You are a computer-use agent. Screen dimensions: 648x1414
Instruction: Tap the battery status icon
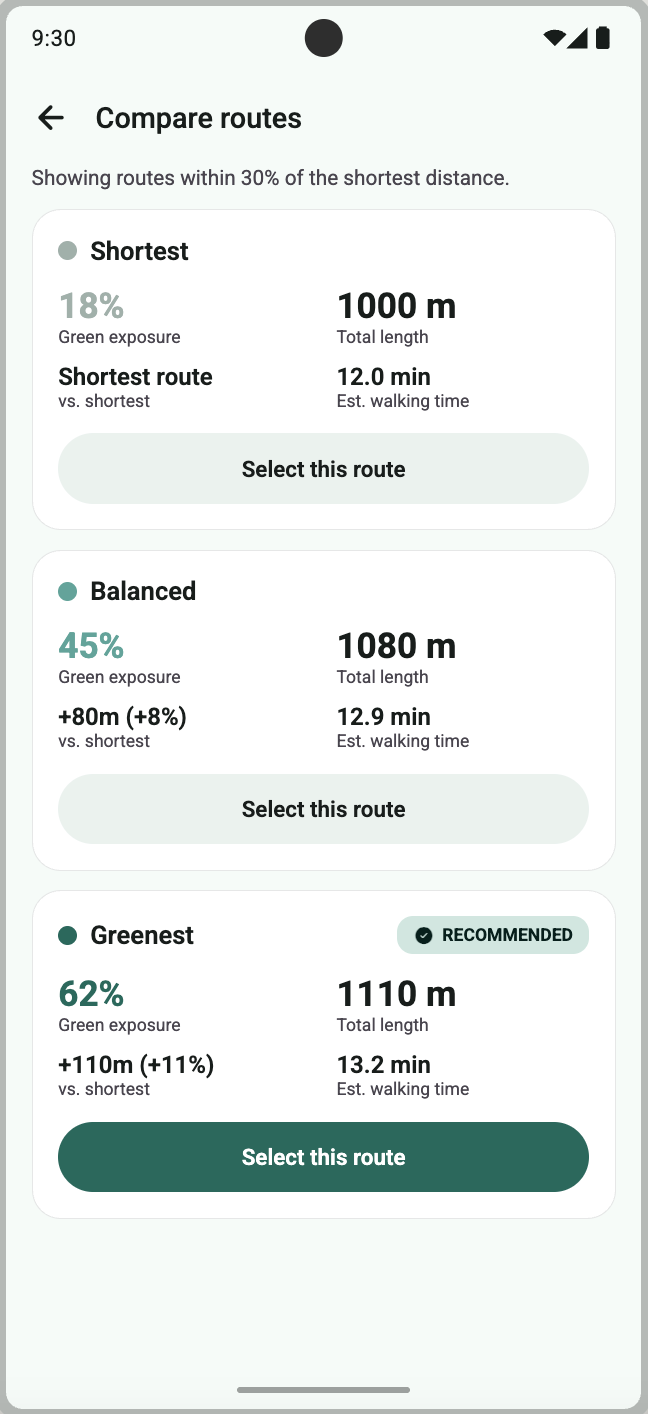603,39
